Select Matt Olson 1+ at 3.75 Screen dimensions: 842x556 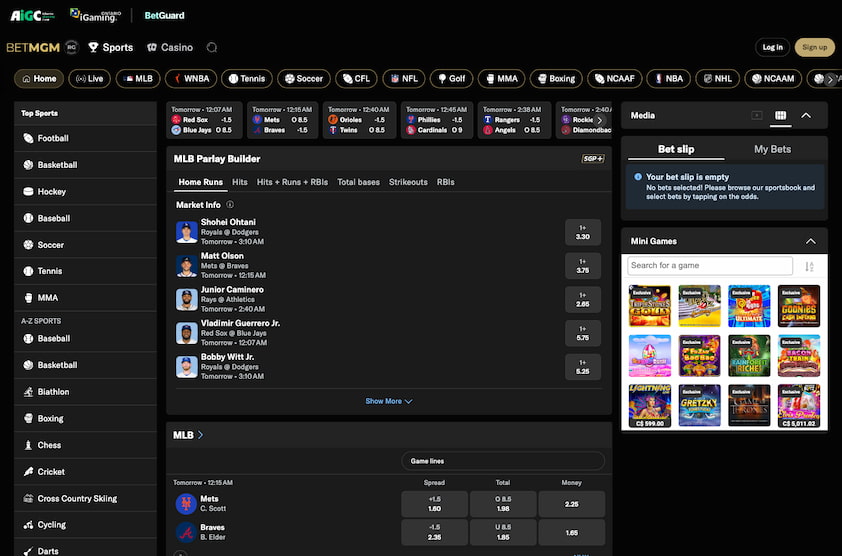click(583, 266)
